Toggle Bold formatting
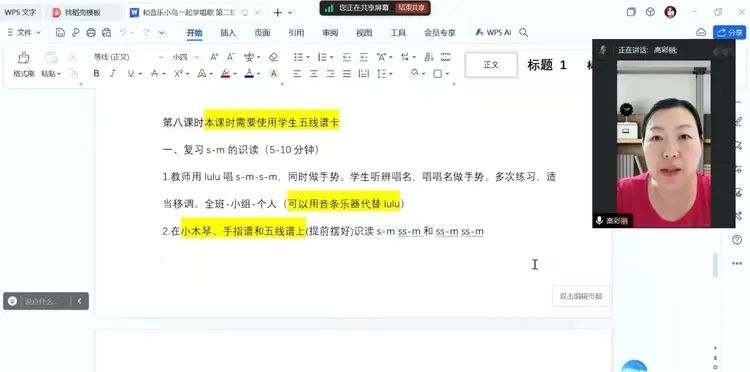The image size is (750, 372). (x=97, y=74)
